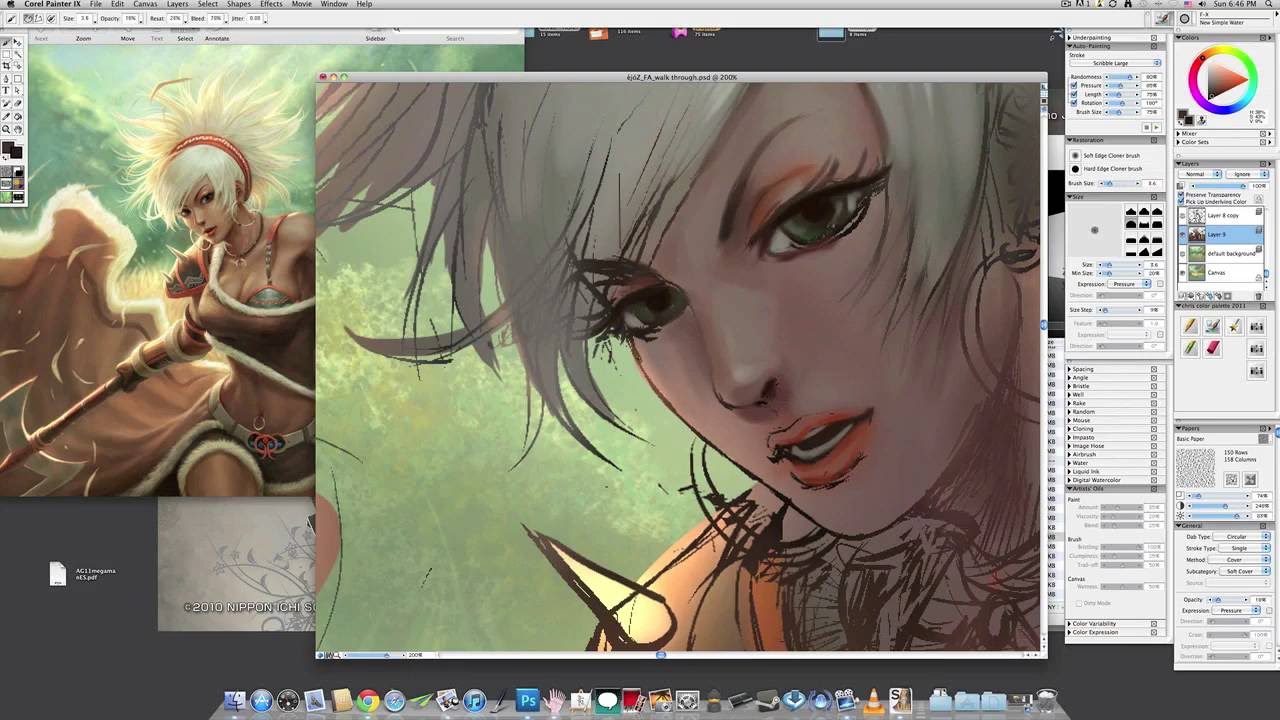Select the Layer Adjuster tool
Viewport: 1280px width, 720px height.
pyautogui.click(x=17, y=43)
